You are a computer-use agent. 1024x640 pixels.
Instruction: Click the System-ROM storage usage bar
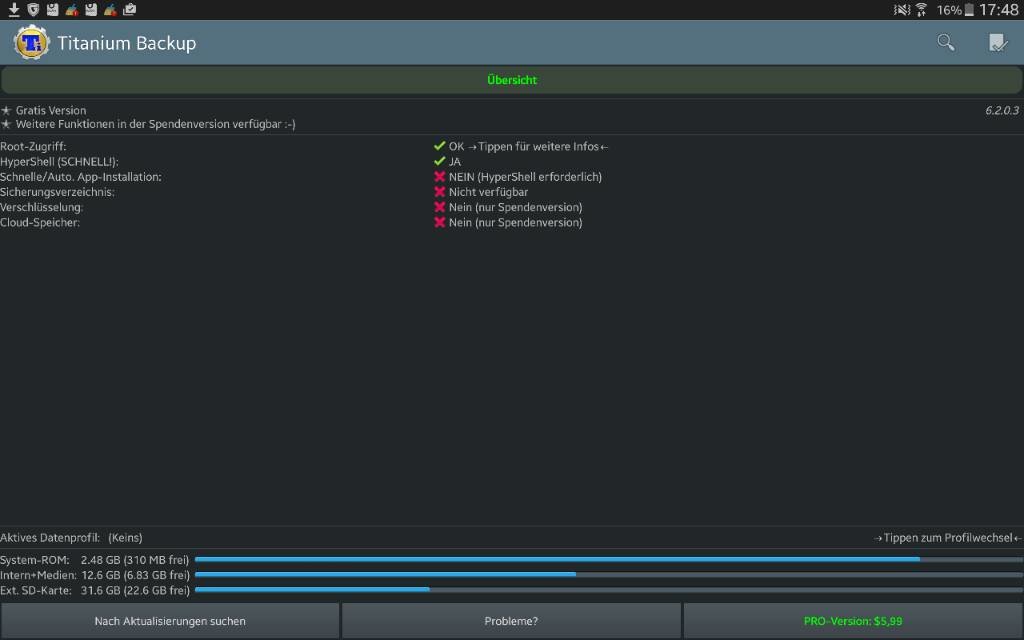click(x=609, y=560)
